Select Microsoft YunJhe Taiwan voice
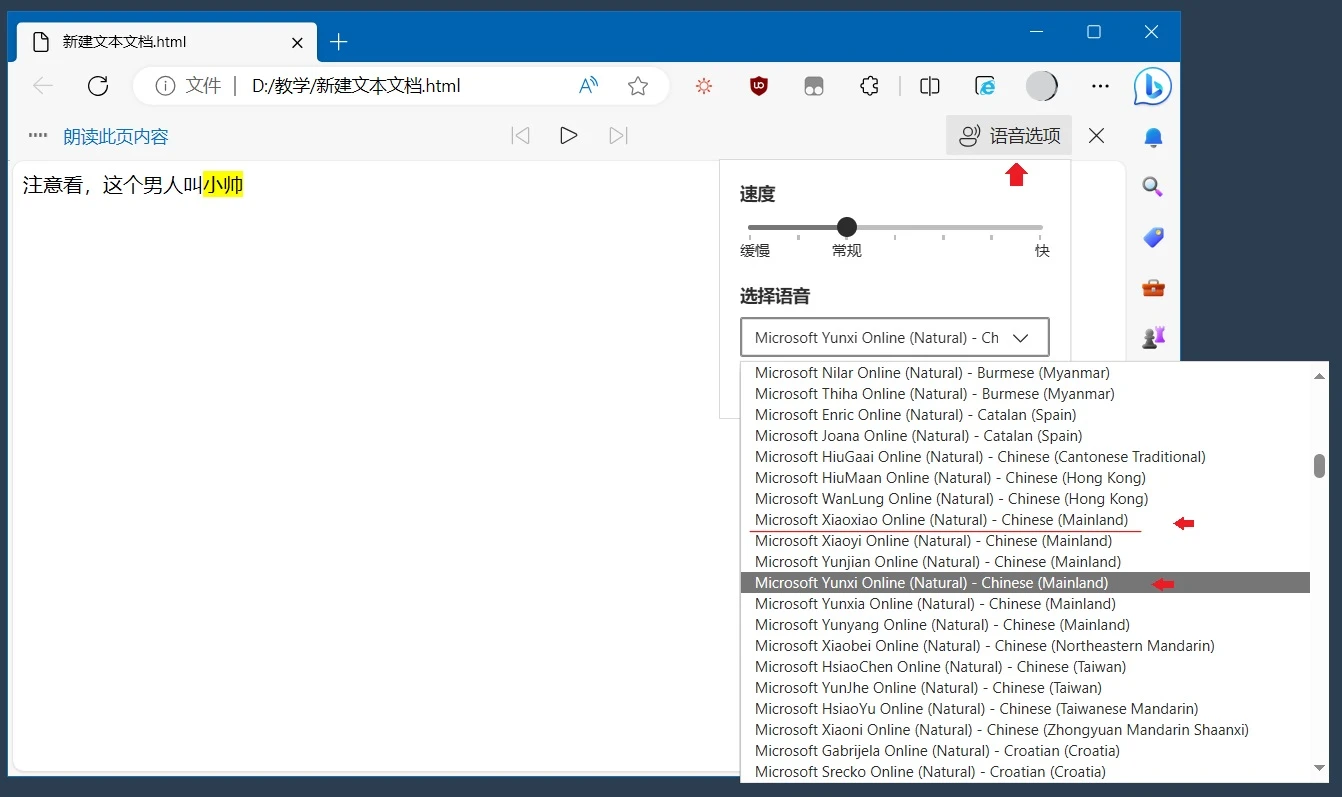 coord(1025,688)
